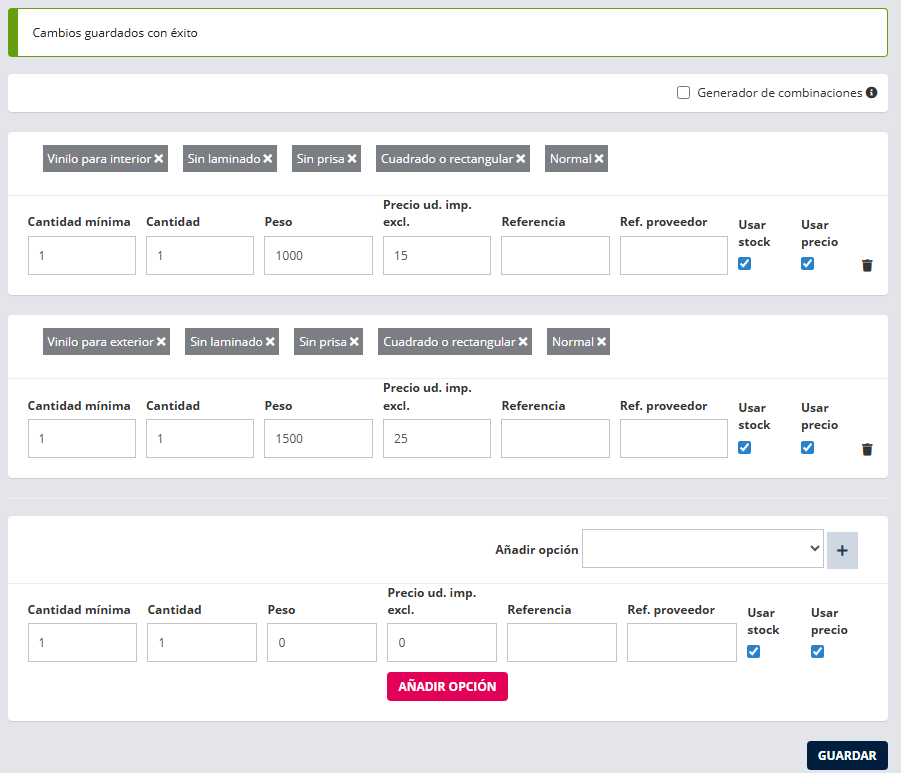
Task: Click the Peso field showing 1000
Action: tap(318, 256)
